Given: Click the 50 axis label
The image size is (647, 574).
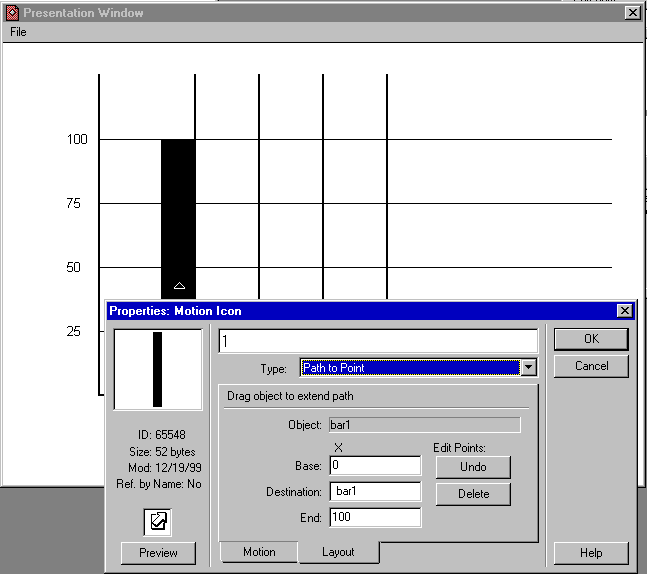Looking at the screenshot, I should [x=73, y=267].
